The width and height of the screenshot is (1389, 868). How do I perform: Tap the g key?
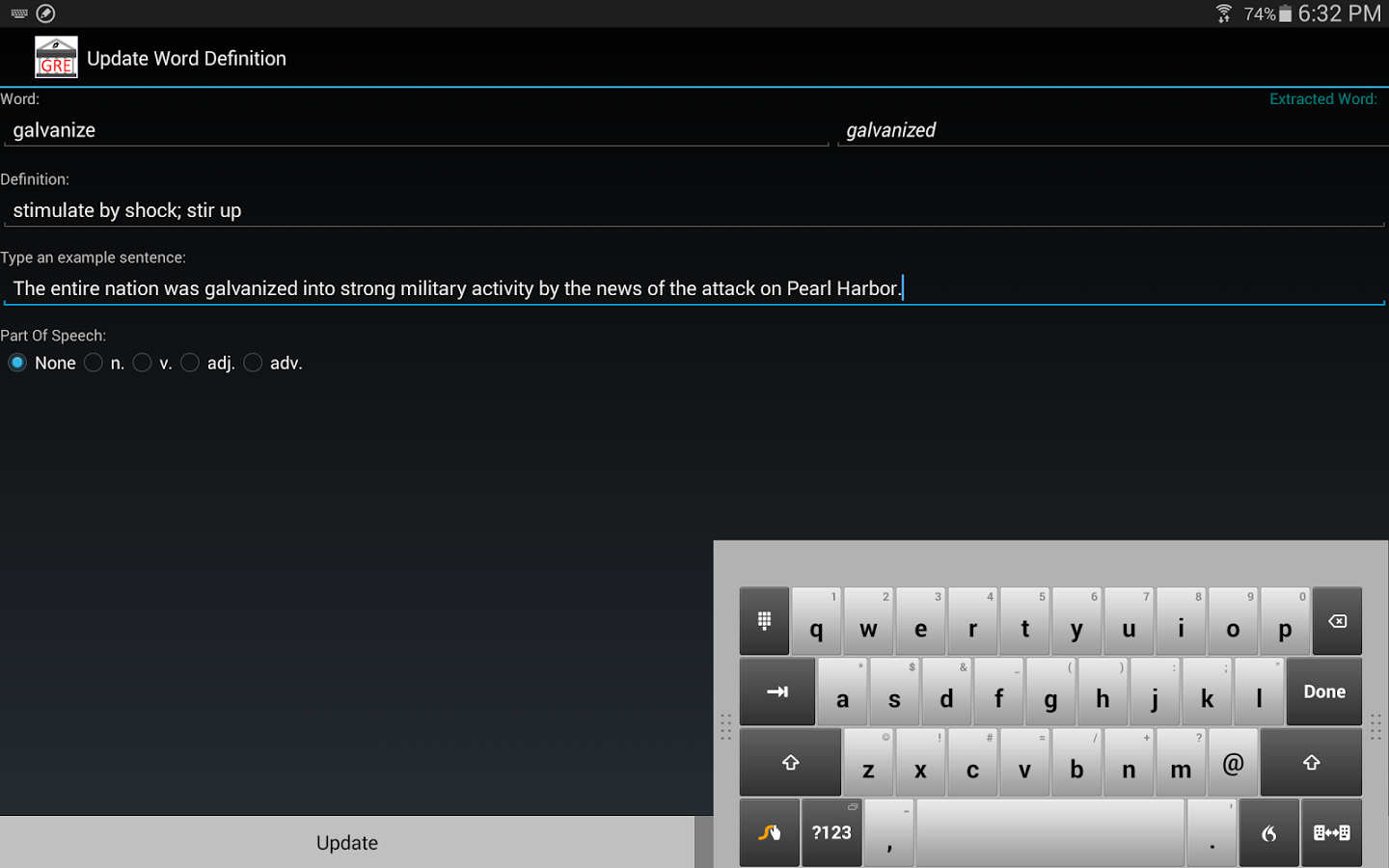pyautogui.click(x=1050, y=692)
